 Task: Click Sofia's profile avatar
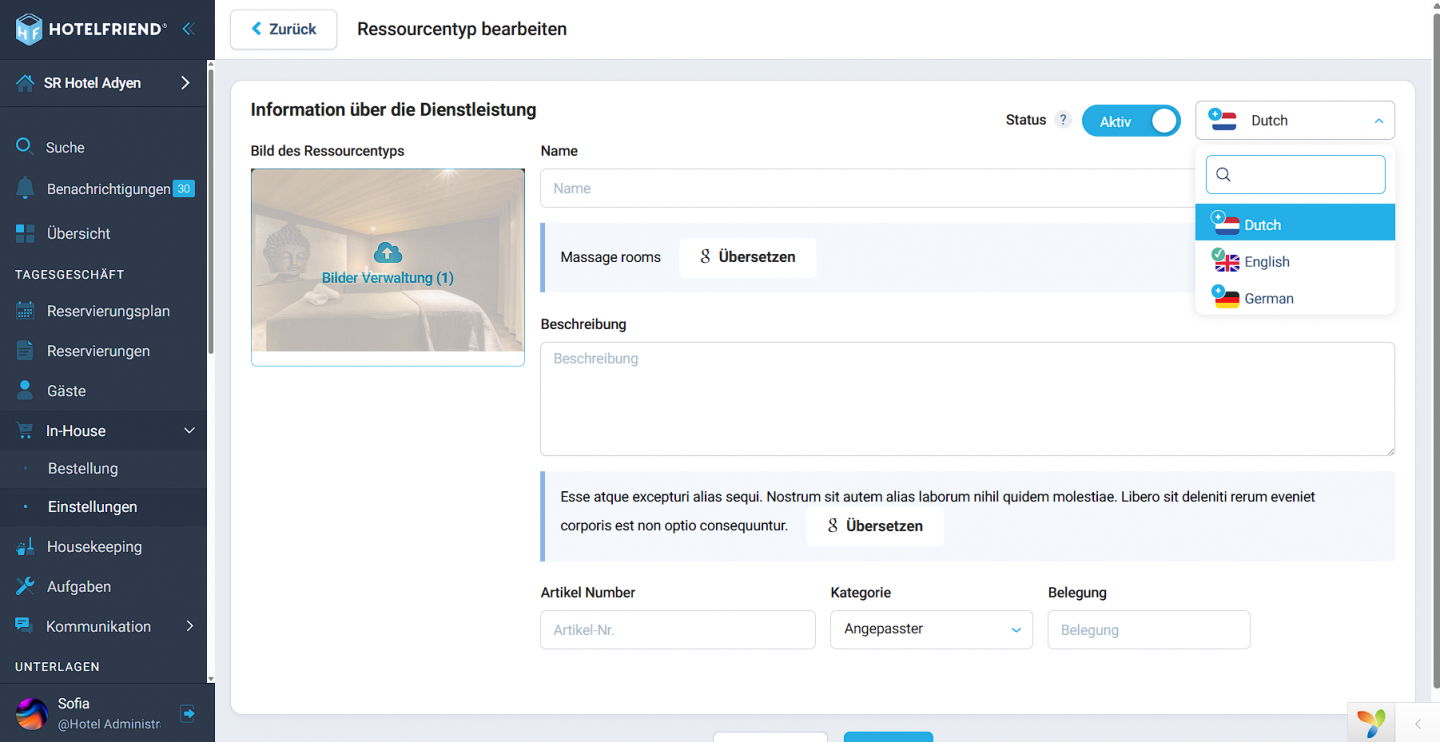point(32,714)
